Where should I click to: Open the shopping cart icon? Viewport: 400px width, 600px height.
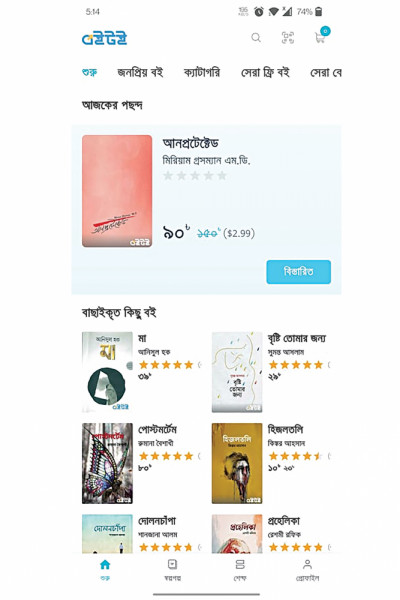tap(321, 37)
